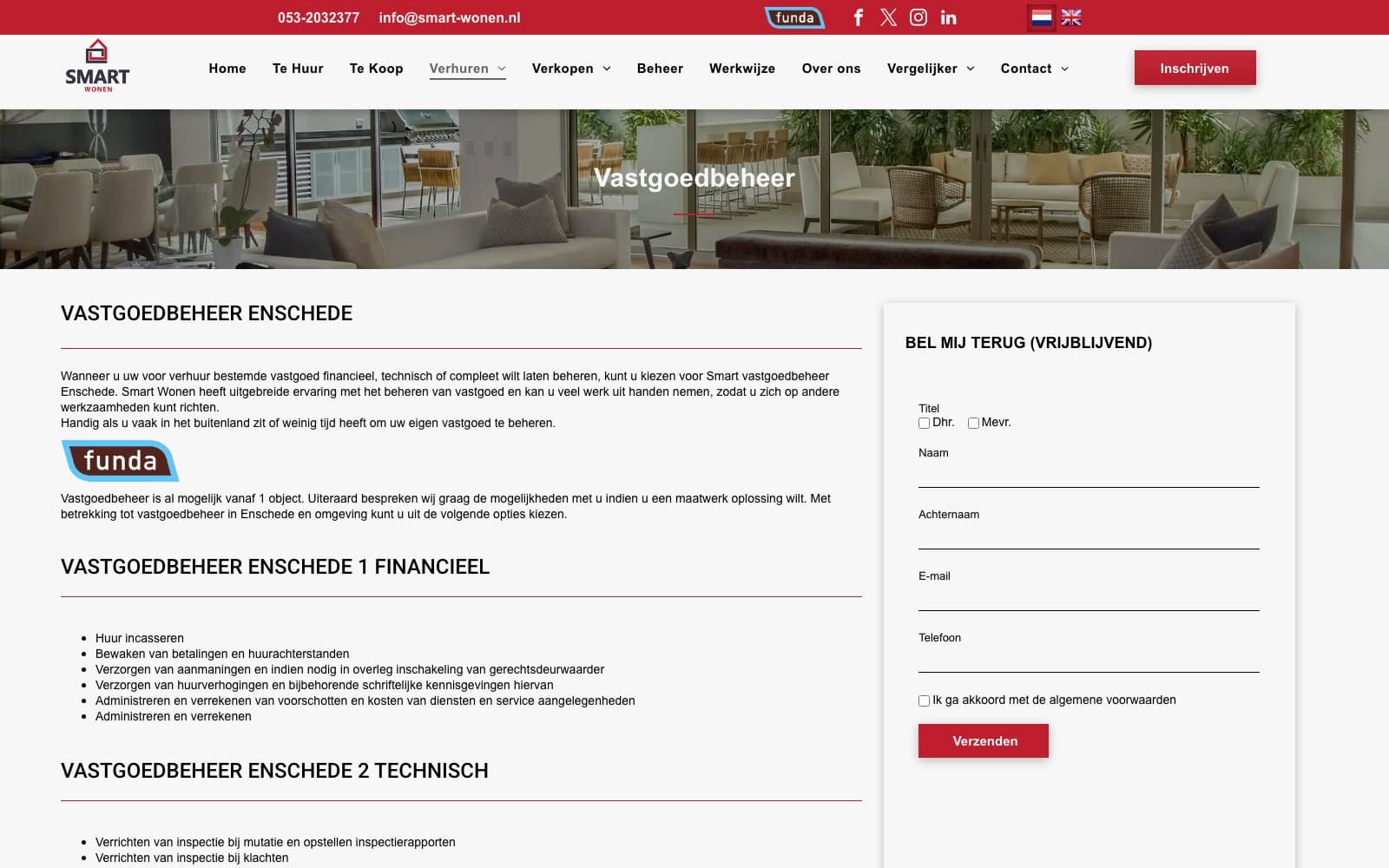This screenshot has width=1389, height=868.
Task: Click the Inschrijven button
Action: tap(1195, 68)
